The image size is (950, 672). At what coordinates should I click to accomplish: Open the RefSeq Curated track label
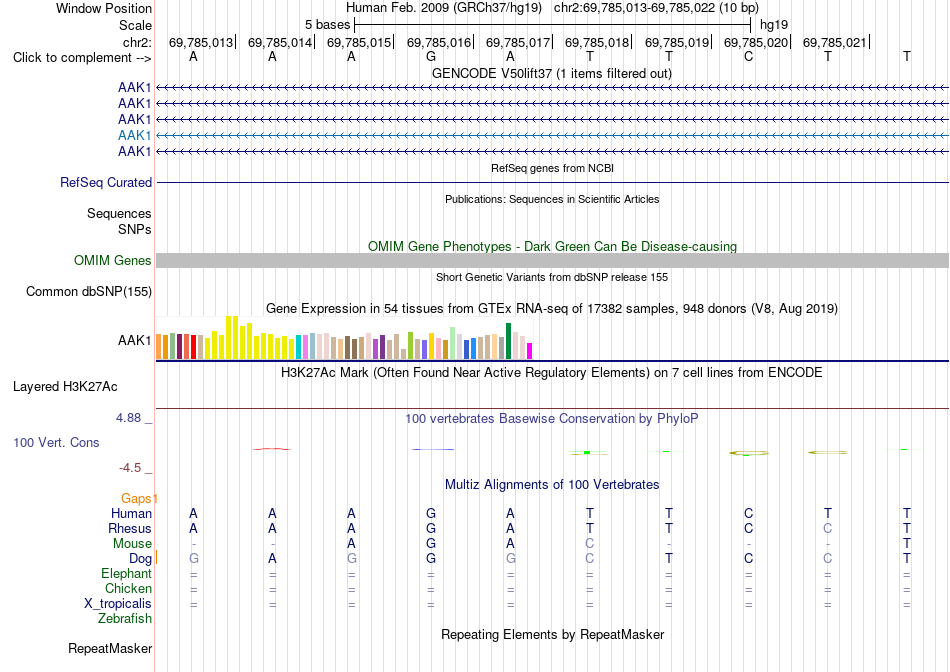pyautogui.click(x=106, y=182)
